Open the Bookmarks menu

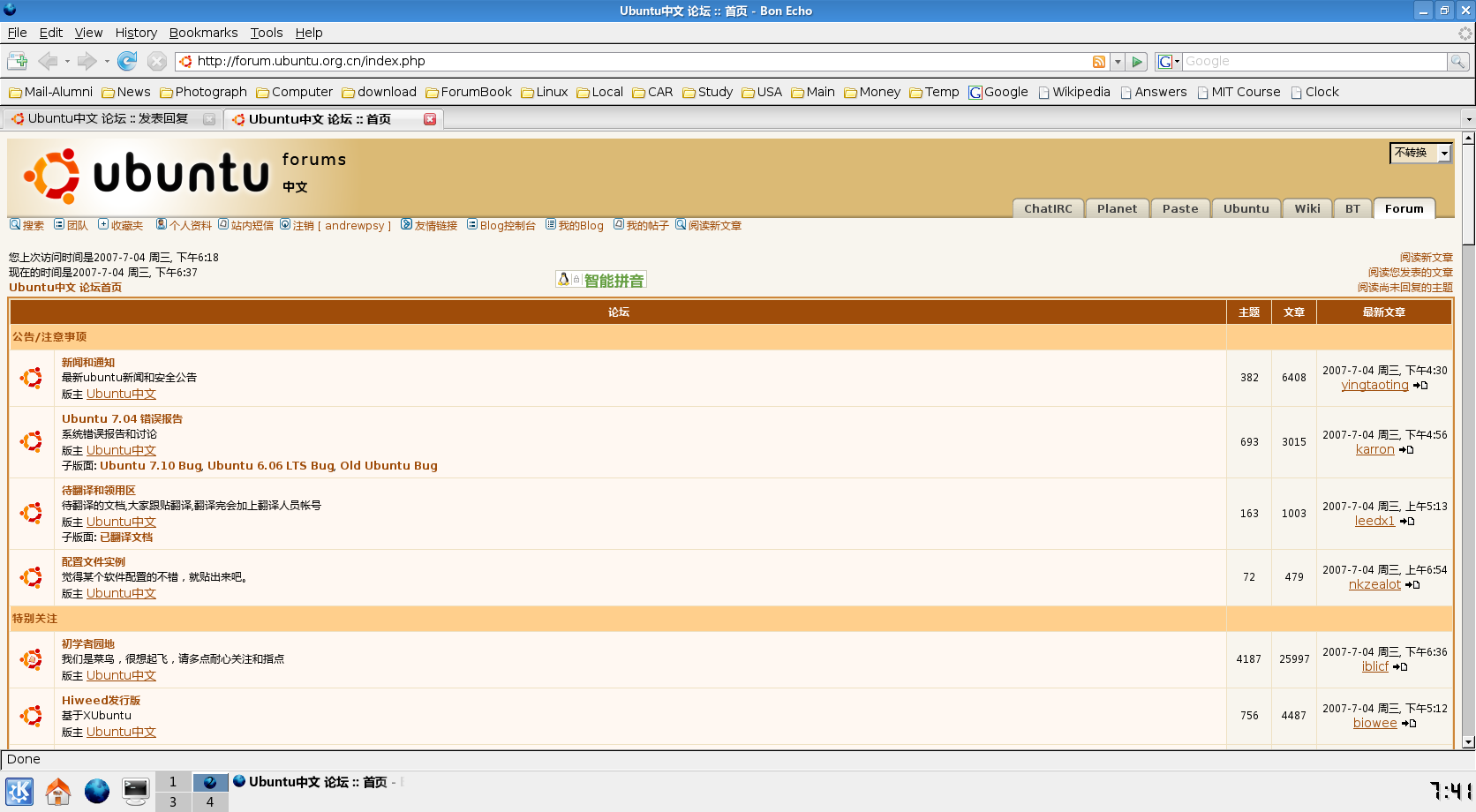[x=203, y=33]
